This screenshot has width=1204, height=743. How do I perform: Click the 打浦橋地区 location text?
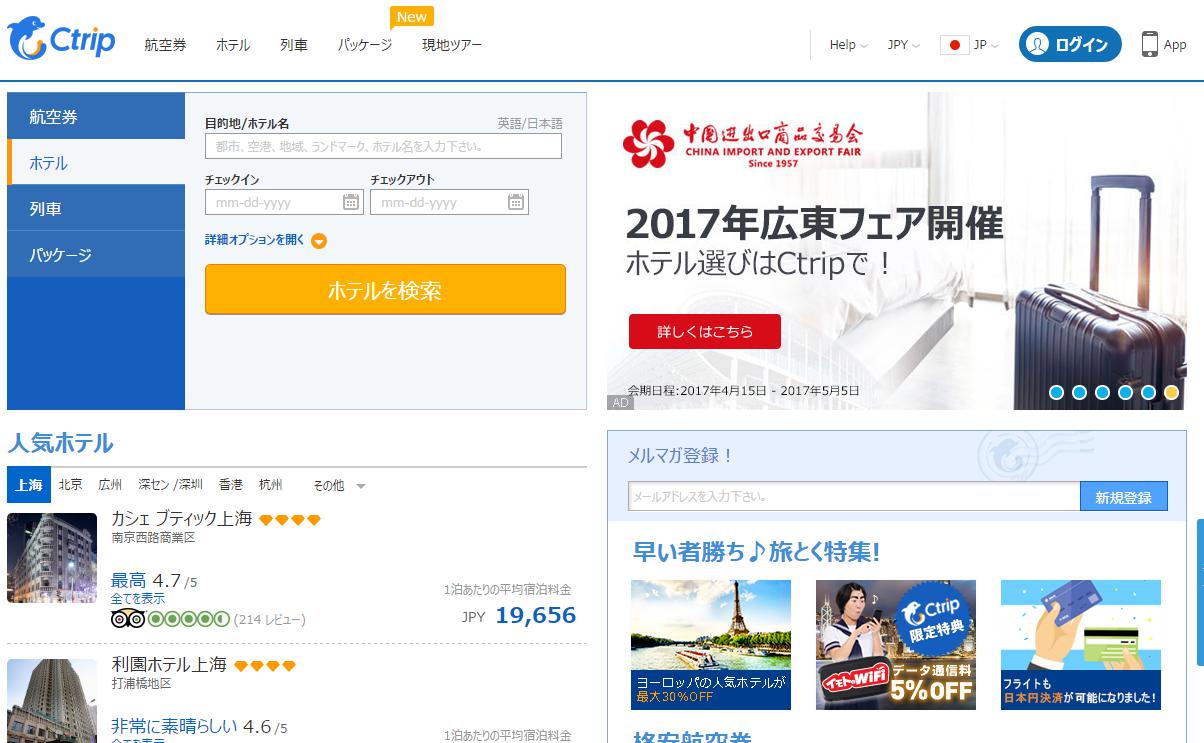point(141,683)
